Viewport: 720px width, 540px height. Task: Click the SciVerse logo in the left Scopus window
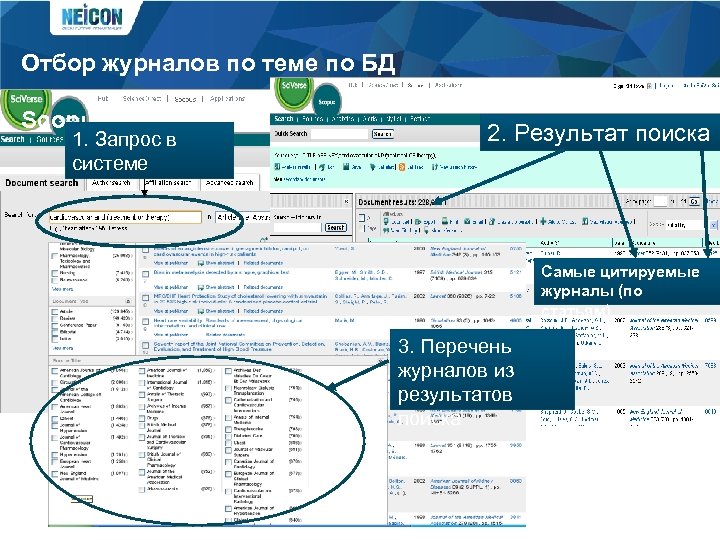25,108
